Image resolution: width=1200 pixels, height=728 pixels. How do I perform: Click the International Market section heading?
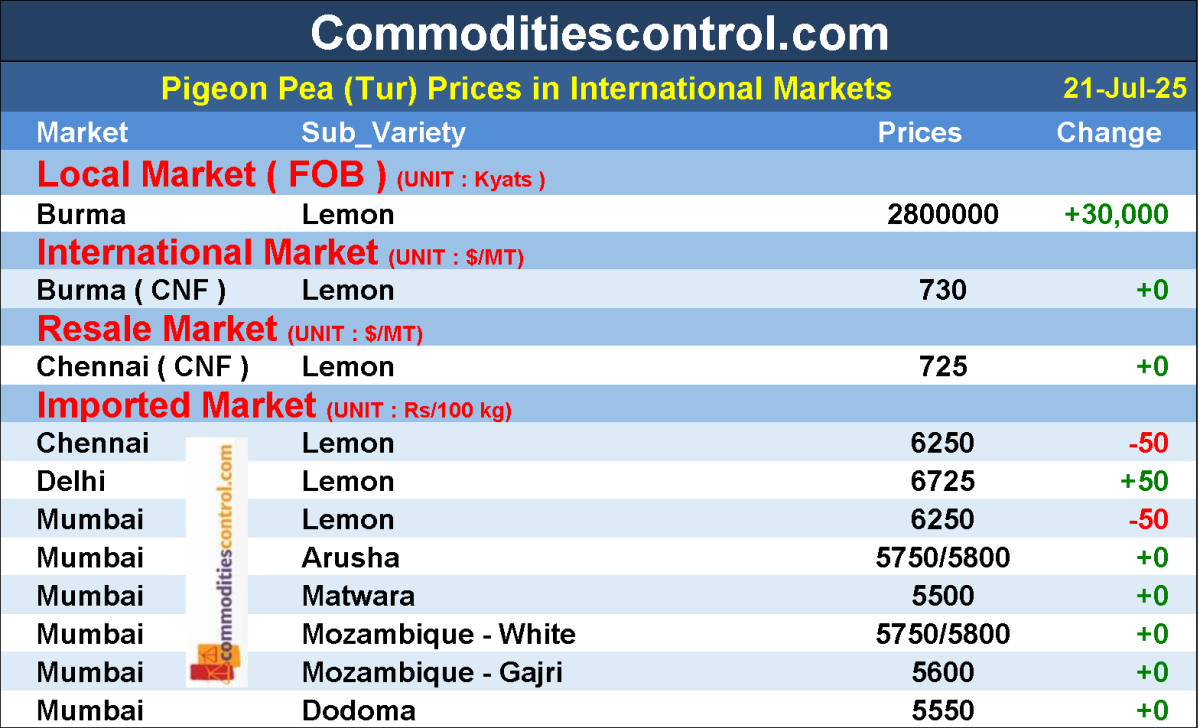click(207, 252)
